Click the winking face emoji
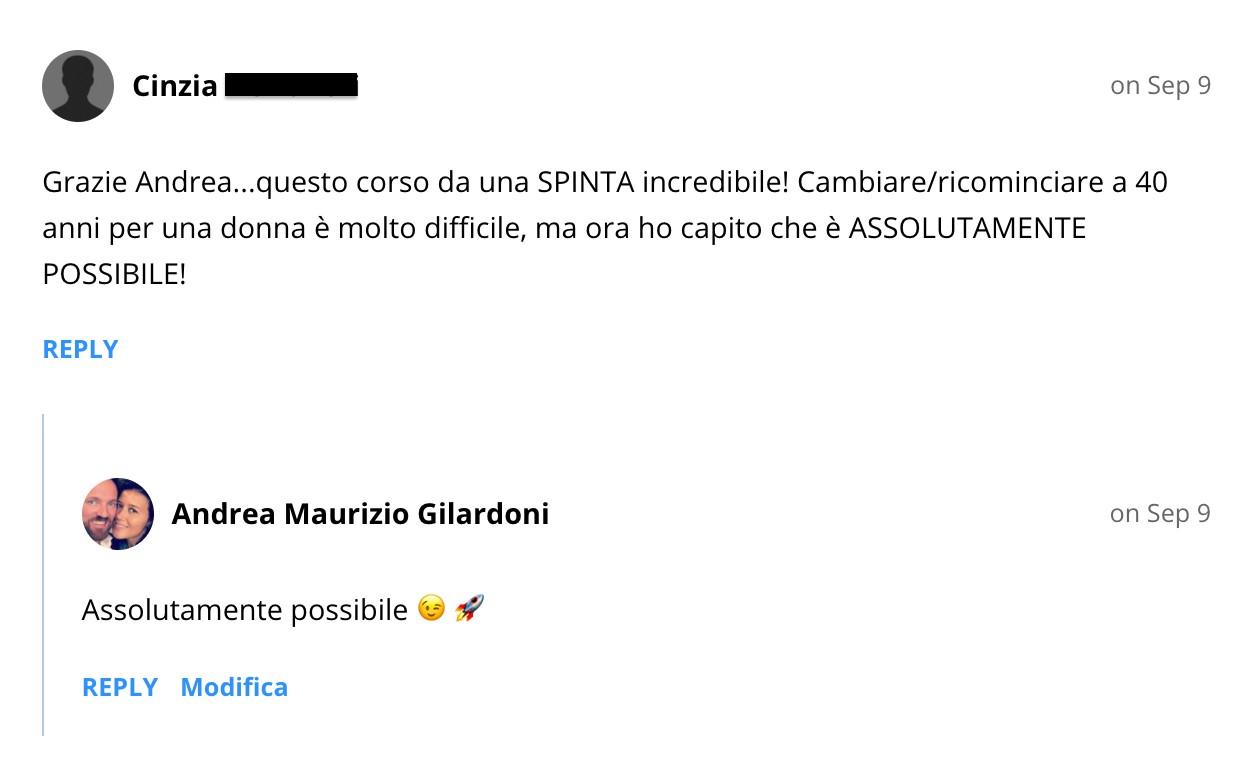This screenshot has width=1248, height=766. 431,608
